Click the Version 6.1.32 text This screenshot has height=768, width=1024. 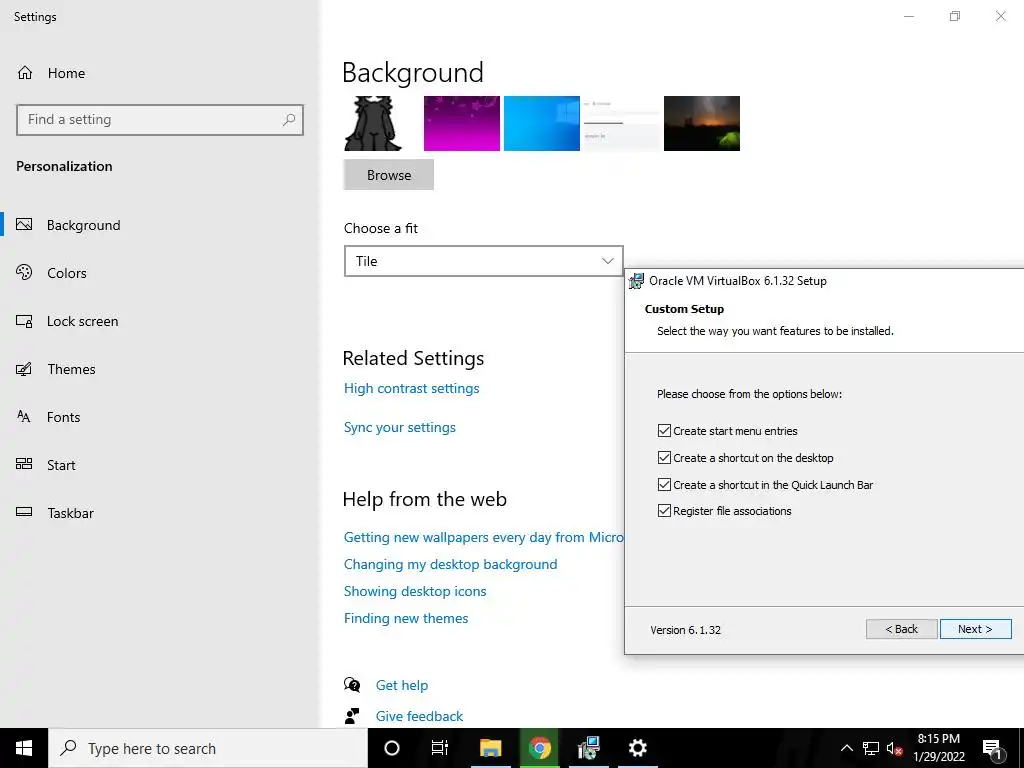(x=685, y=630)
